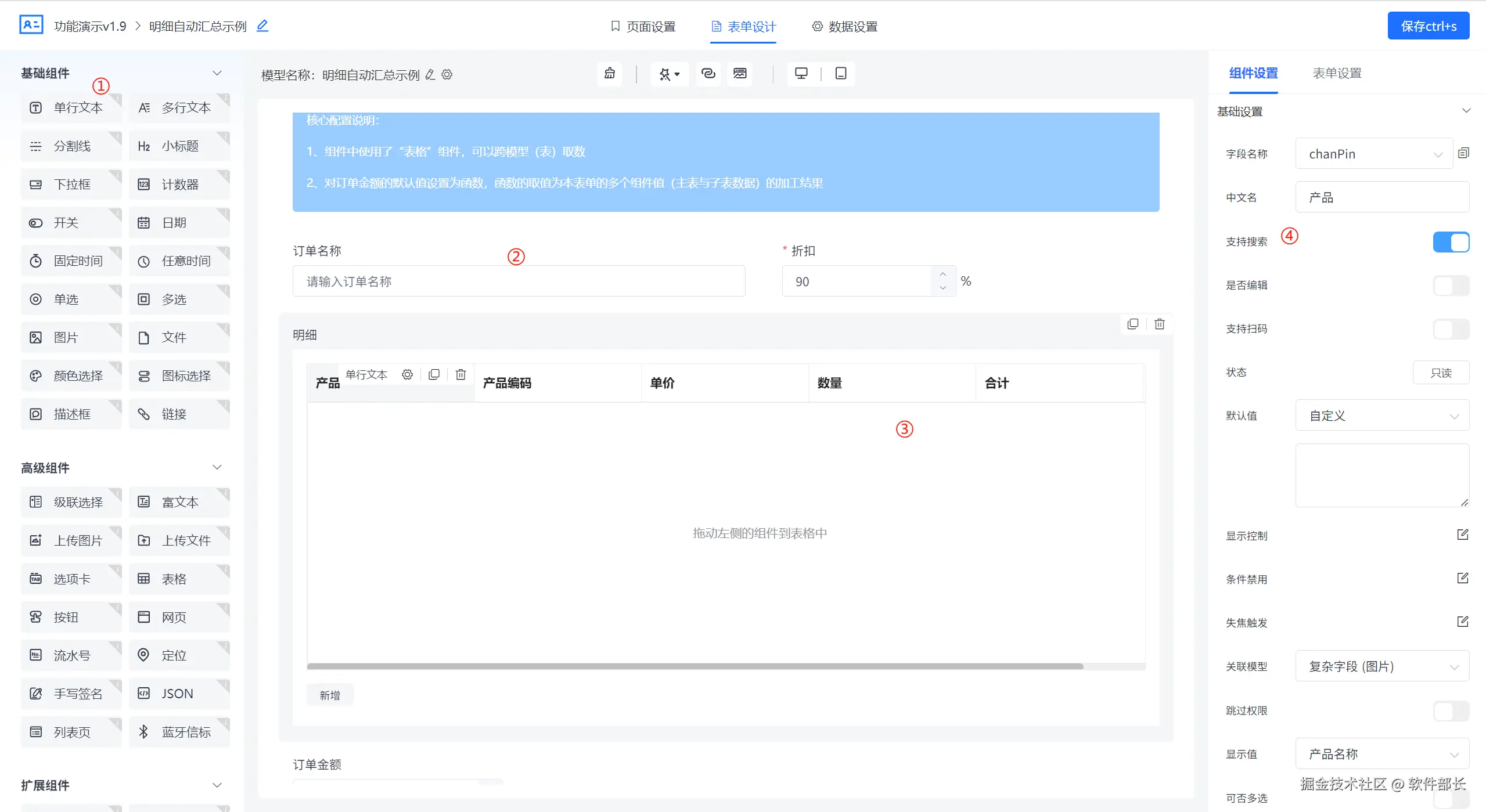This screenshot has width=1486, height=812.
Task: Click the 保存ctrl+s button
Action: point(1428,26)
